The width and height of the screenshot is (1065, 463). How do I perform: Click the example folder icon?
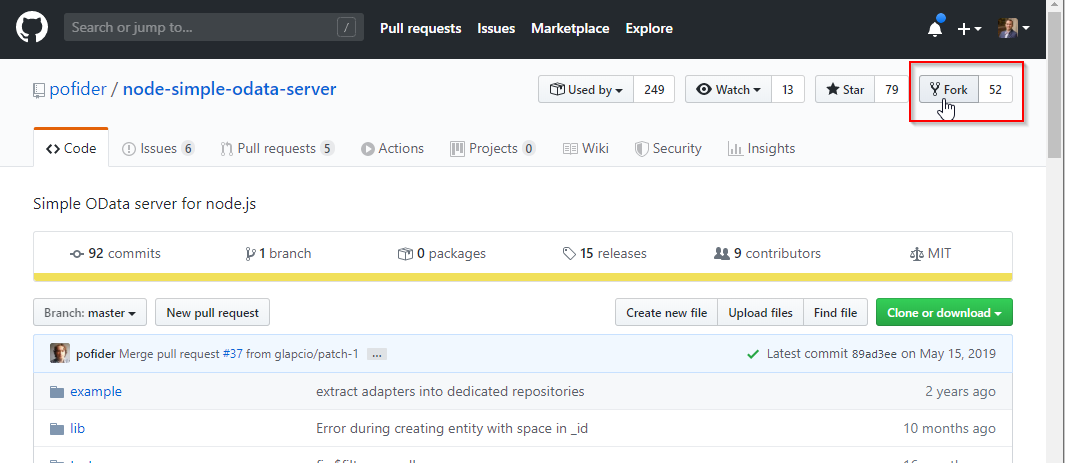(x=56, y=392)
